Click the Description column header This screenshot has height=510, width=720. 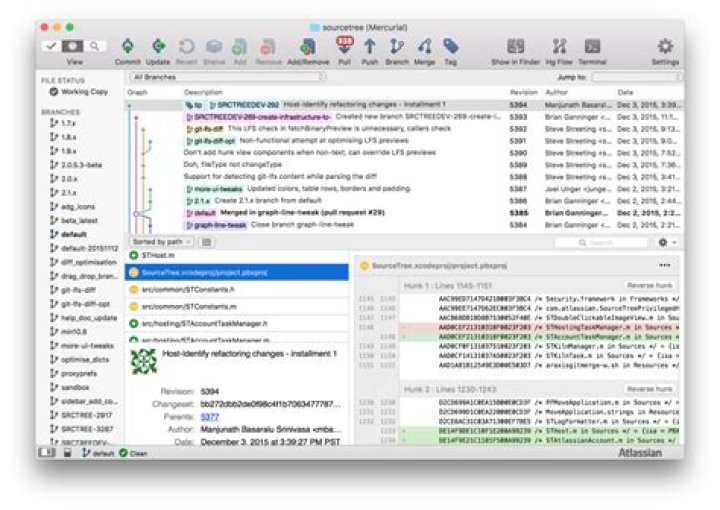pyautogui.click(x=203, y=92)
